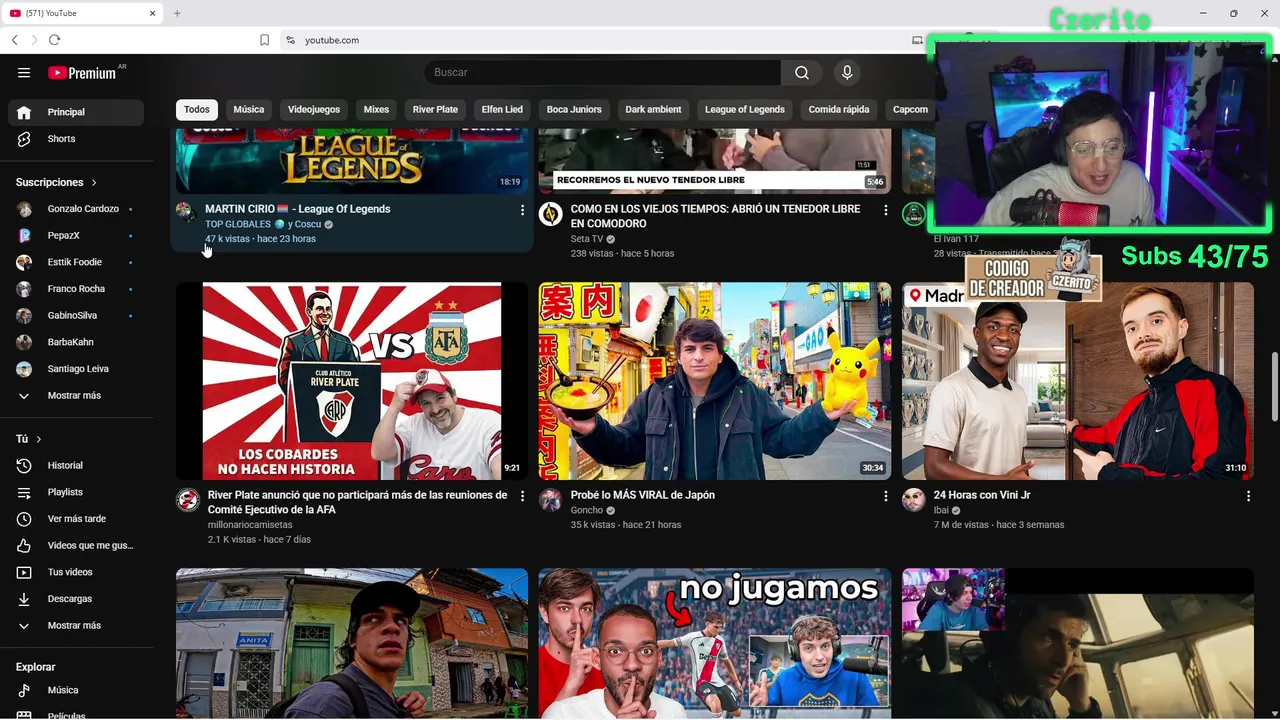Open PepazX subscription channel
Viewport: 1280px width, 720px height.
(76, 236)
